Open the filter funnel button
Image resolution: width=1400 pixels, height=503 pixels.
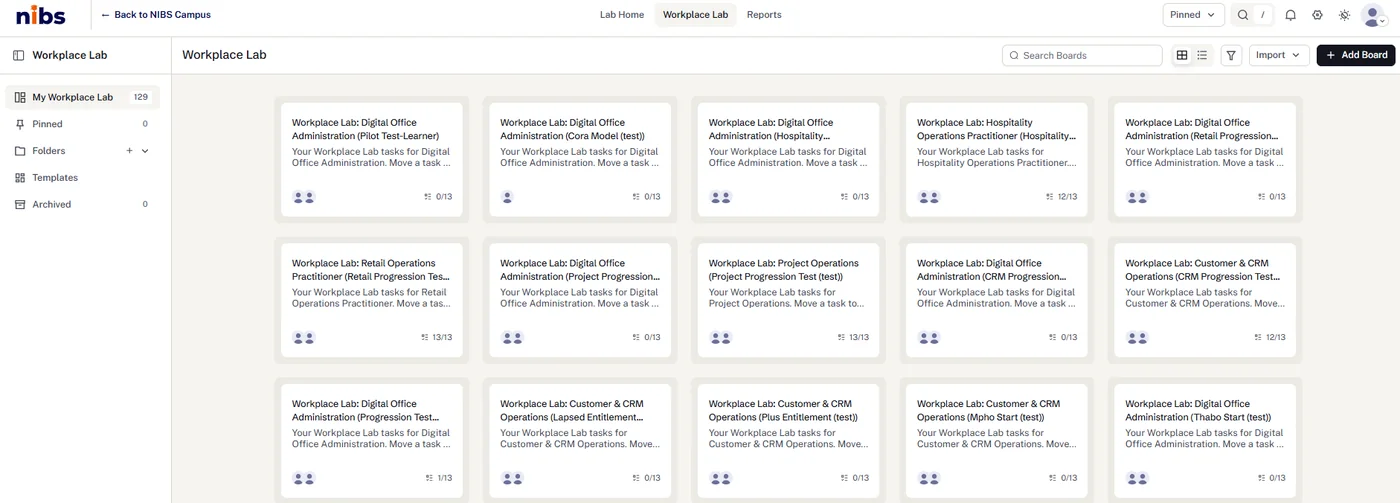click(1231, 55)
